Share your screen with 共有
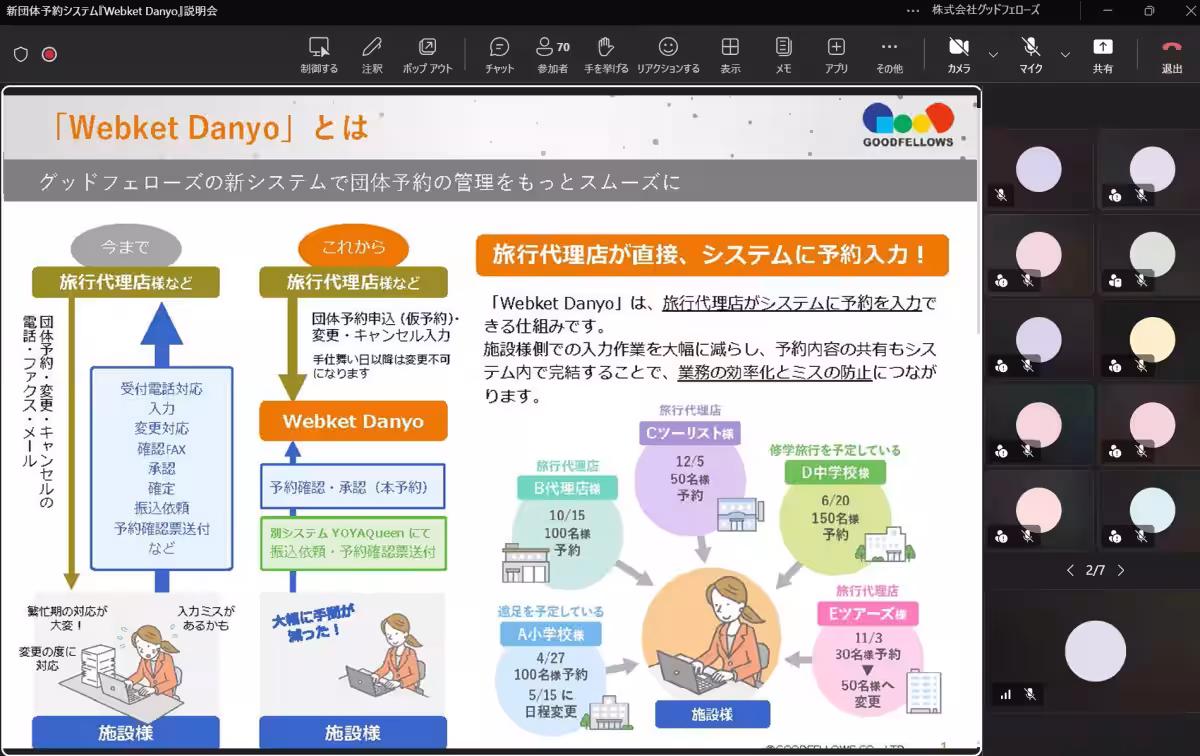The height and width of the screenshot is (756, 1200). pyautogui.click(x=1102, y=54)
